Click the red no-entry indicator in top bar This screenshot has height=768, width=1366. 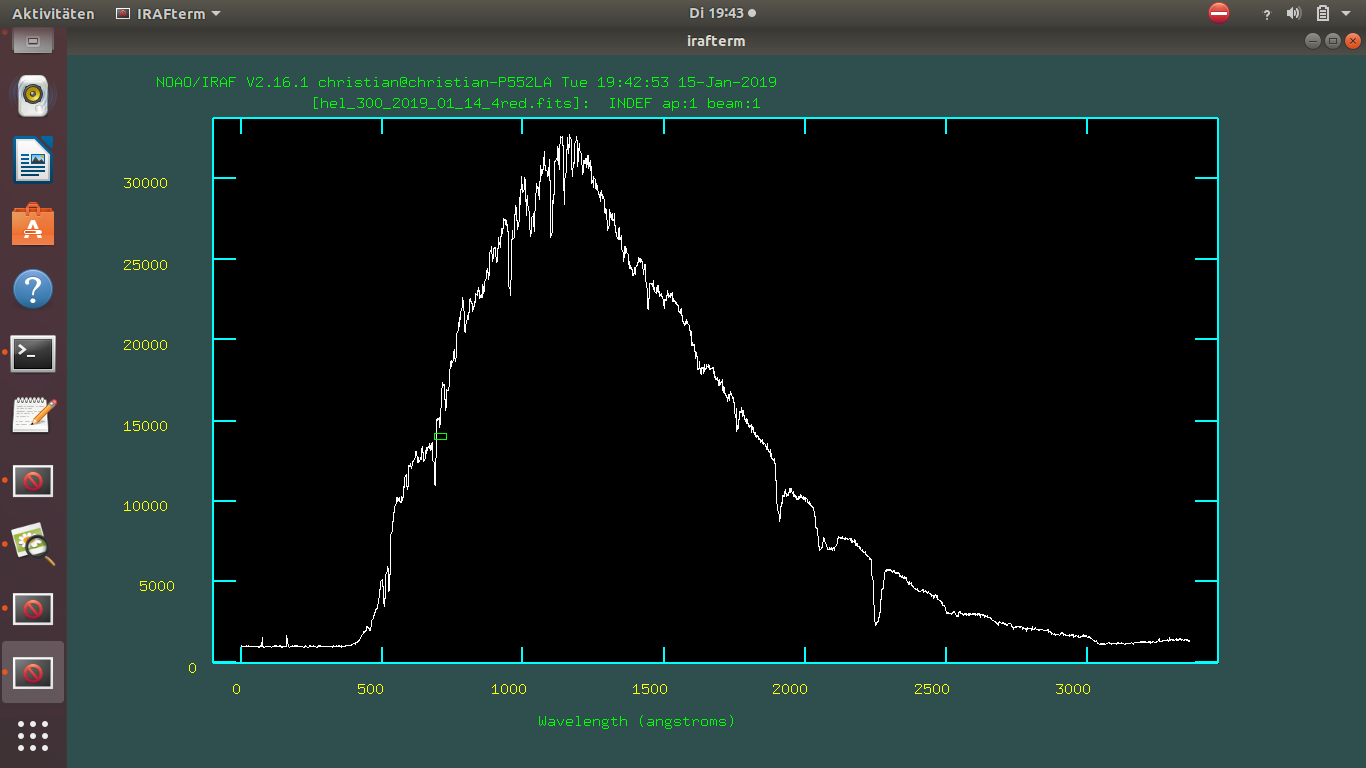click(x=1218, y=13)
